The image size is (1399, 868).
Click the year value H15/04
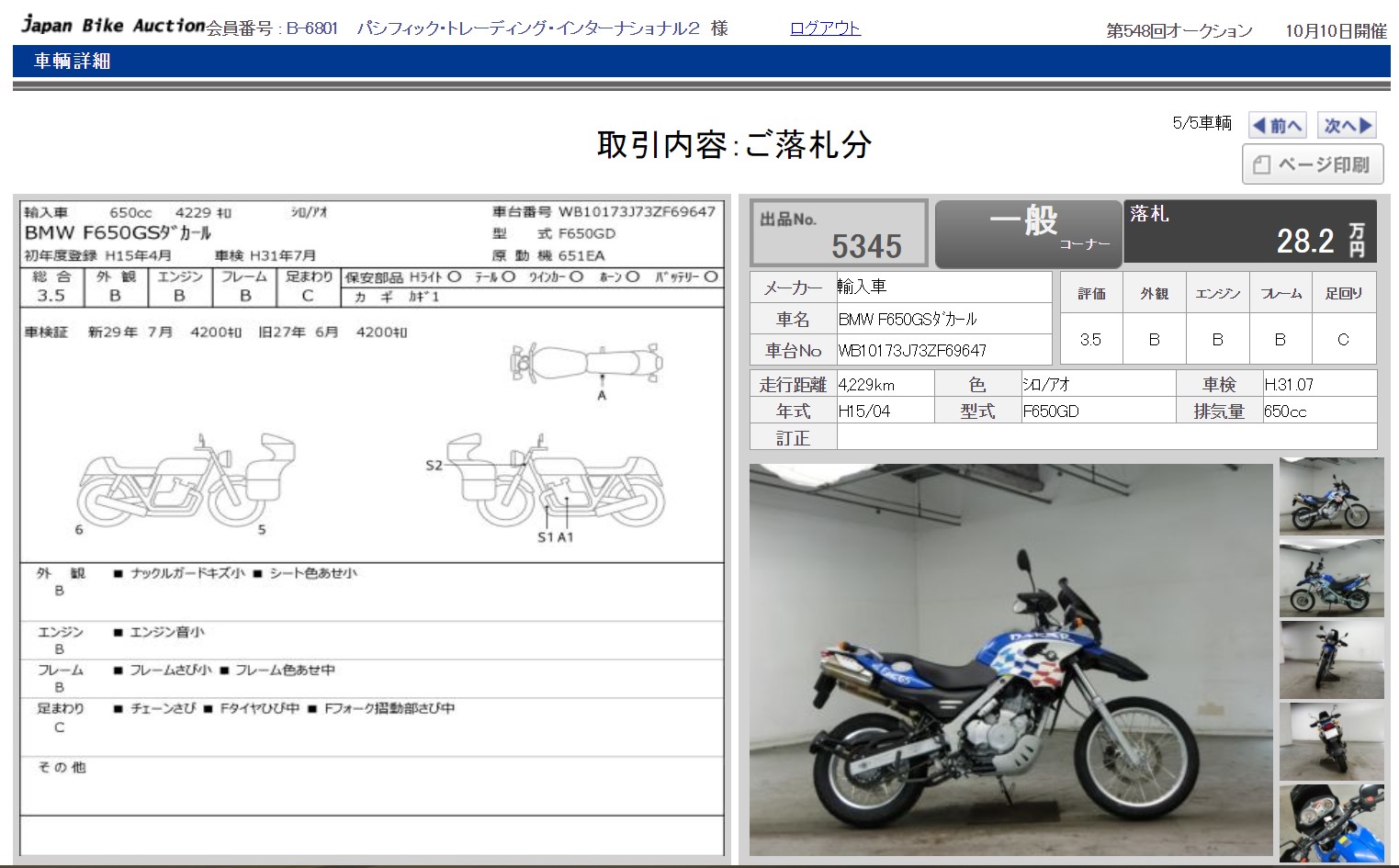pyautogui.click(x=864, y=411)
